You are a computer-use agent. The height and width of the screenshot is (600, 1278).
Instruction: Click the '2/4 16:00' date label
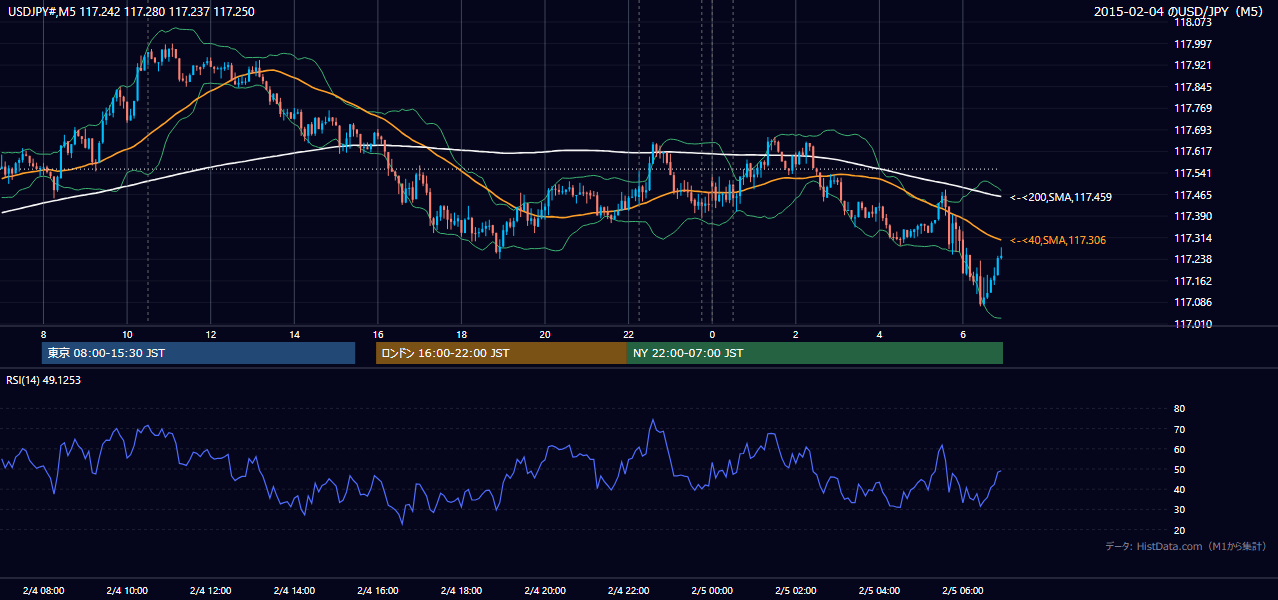click(x=378, y=591)
